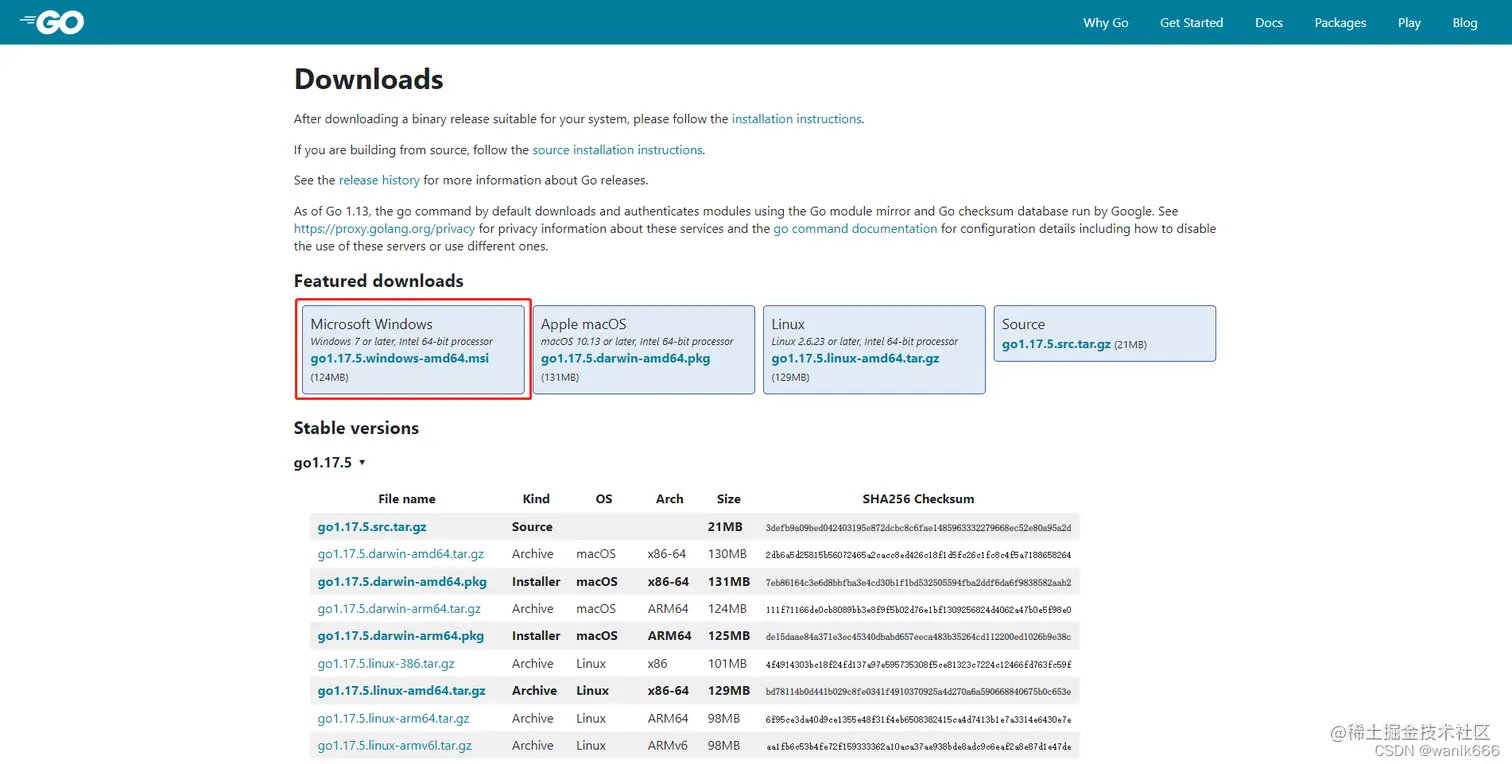Image resolution: width=1512 pixels, height=764 pixels.
Task: Select checksum of go1.17.5.linux-386.tar.gz row
Action: pyautogui.click(x=918, y=665)
